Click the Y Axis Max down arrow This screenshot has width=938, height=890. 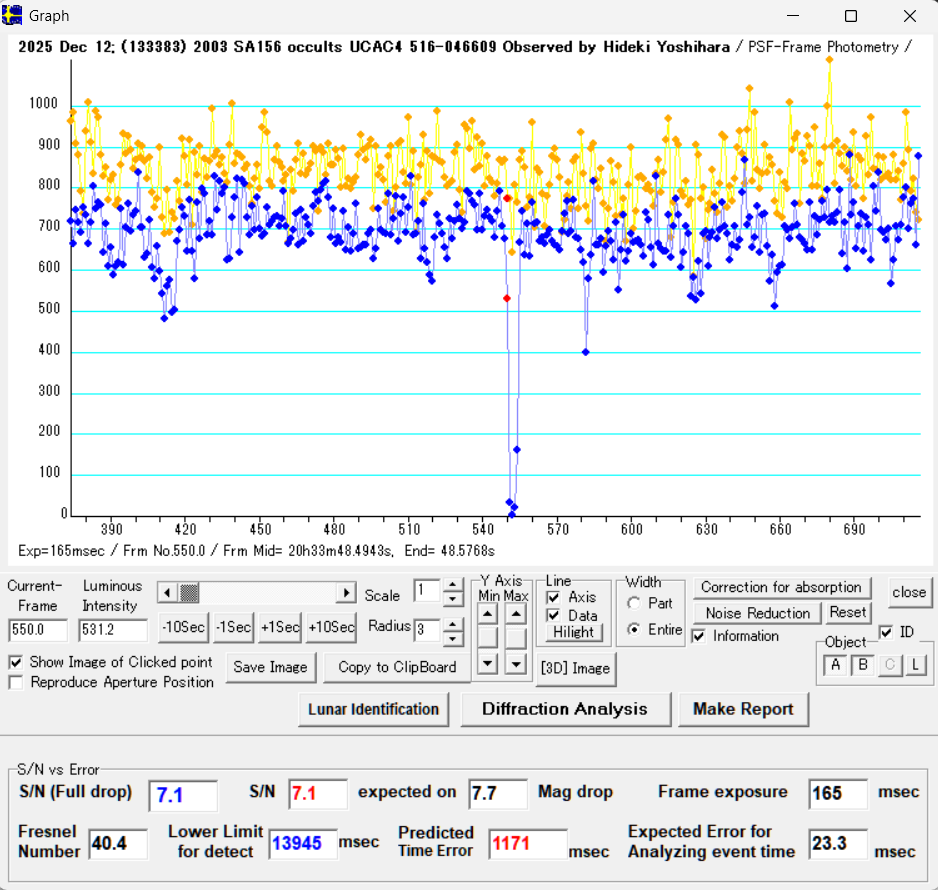(516, 662)
